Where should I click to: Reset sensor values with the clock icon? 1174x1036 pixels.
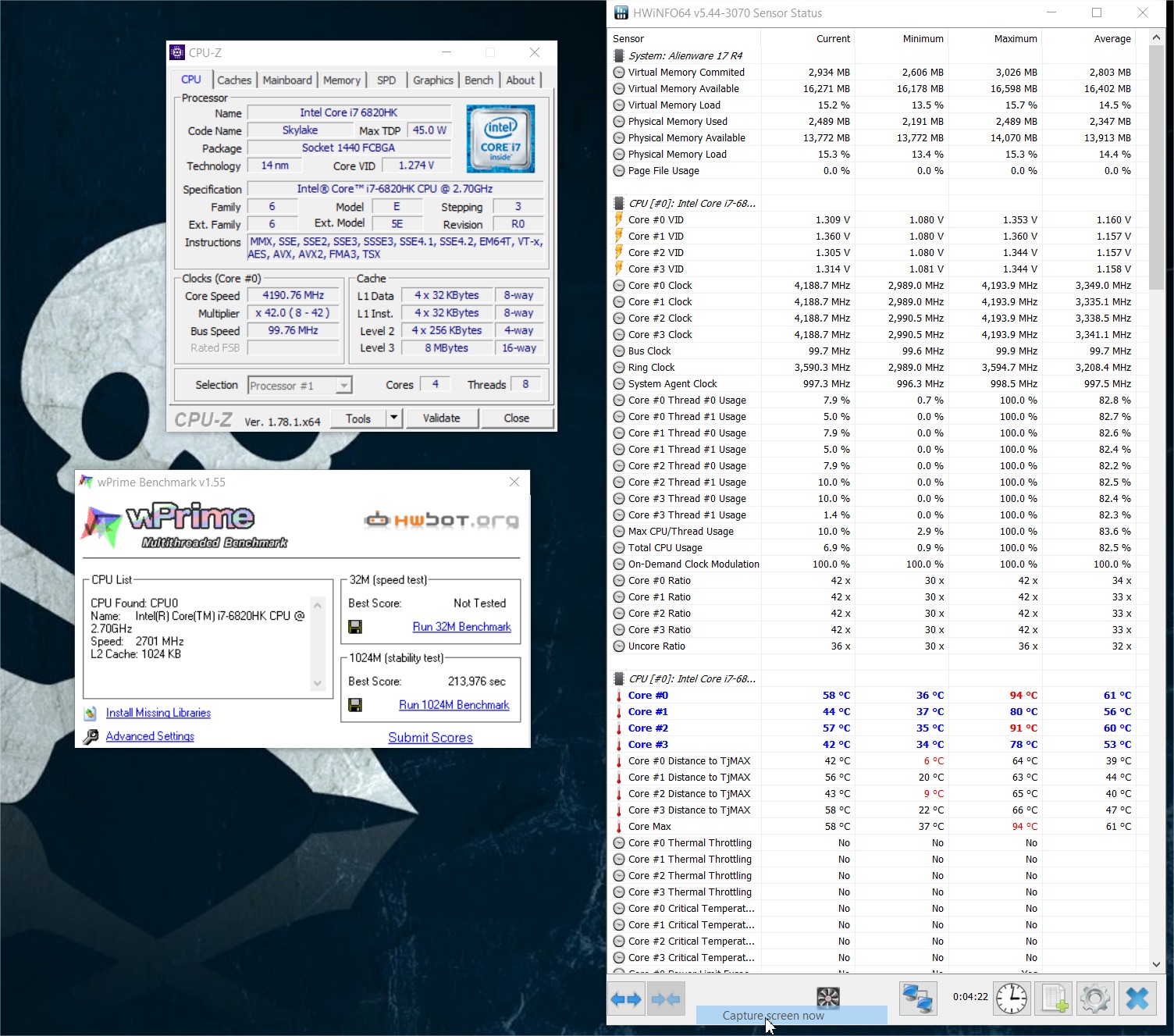[1012, 999]
